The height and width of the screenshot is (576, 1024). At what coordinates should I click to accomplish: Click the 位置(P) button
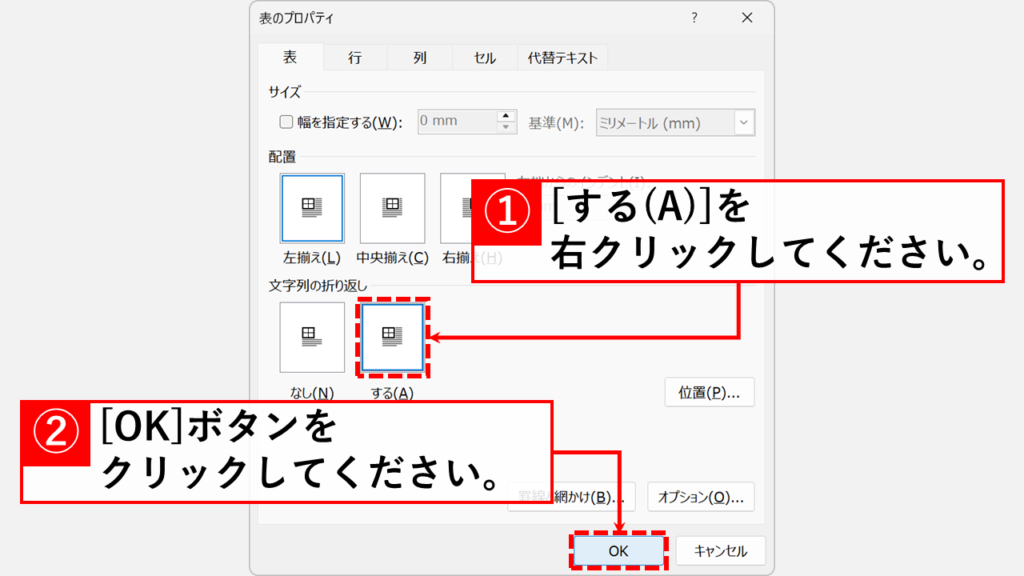709,392
